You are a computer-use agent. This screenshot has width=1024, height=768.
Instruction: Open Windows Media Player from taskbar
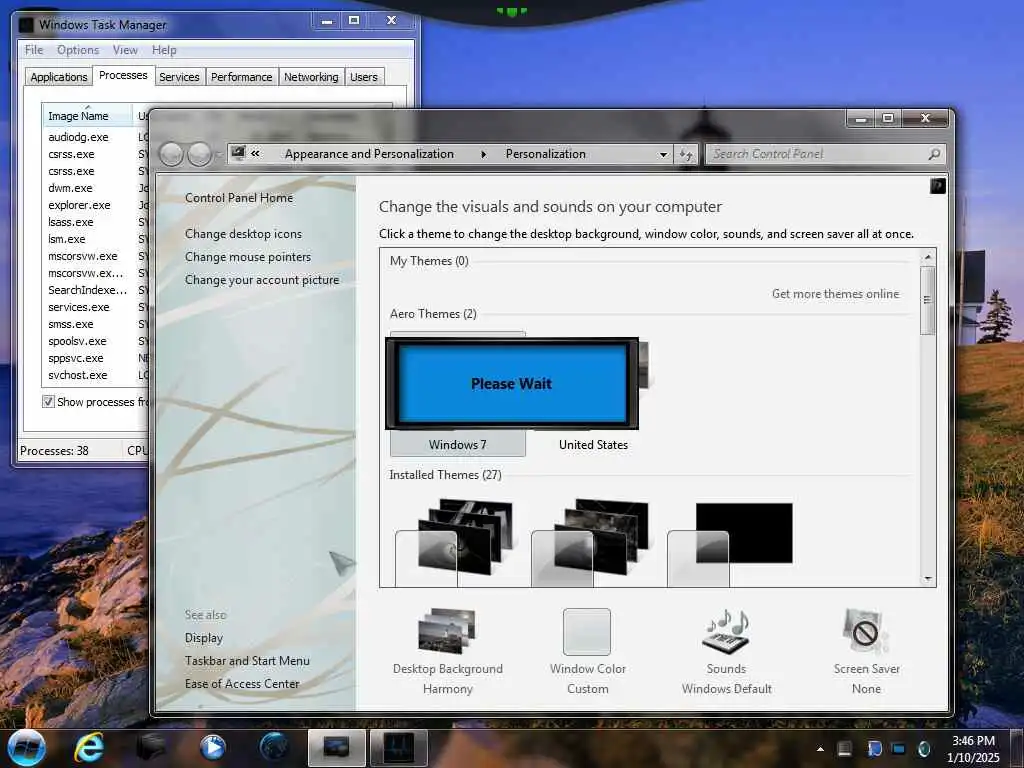pyautogui.click(x=212, y=748)
